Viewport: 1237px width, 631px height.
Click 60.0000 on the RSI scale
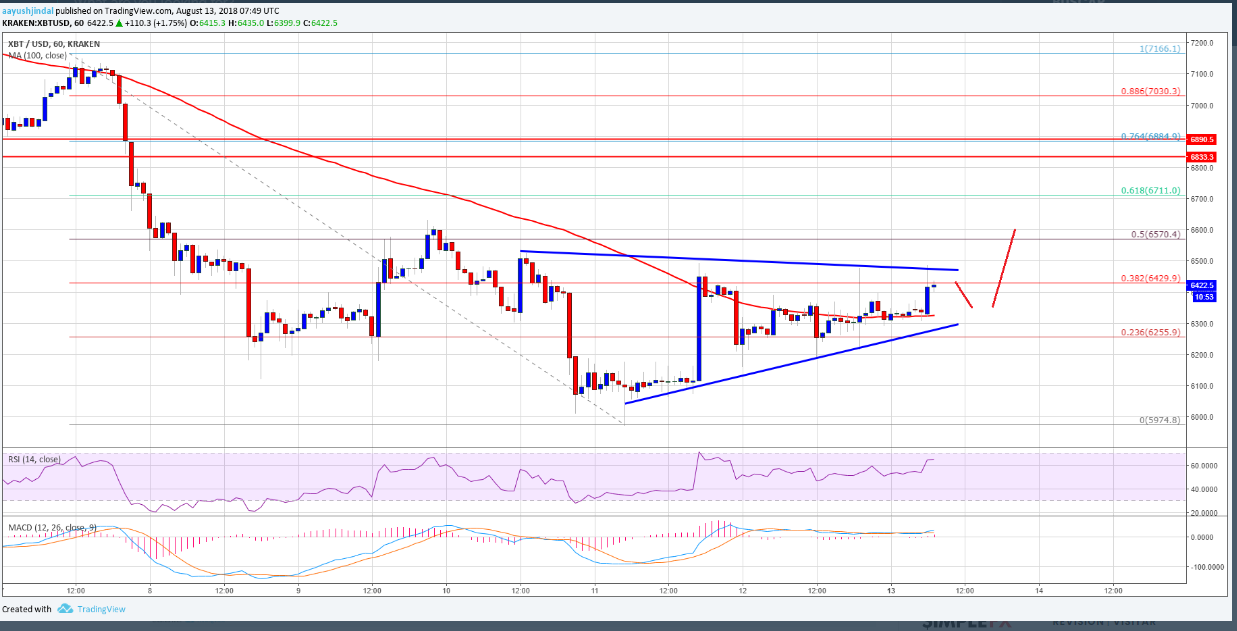[1202, 465]
